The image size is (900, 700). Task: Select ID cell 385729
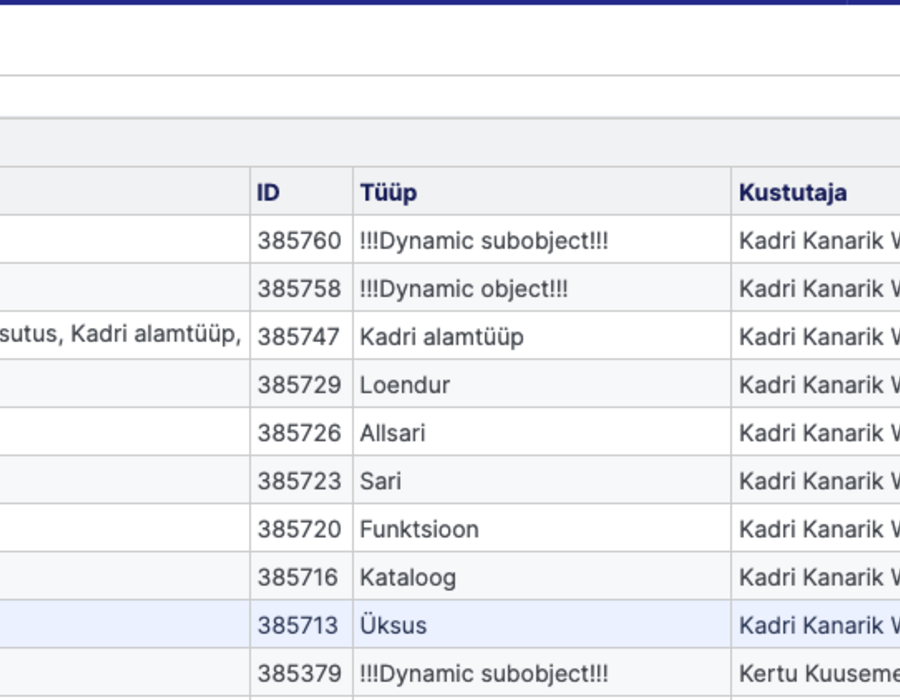click(301, 385)
